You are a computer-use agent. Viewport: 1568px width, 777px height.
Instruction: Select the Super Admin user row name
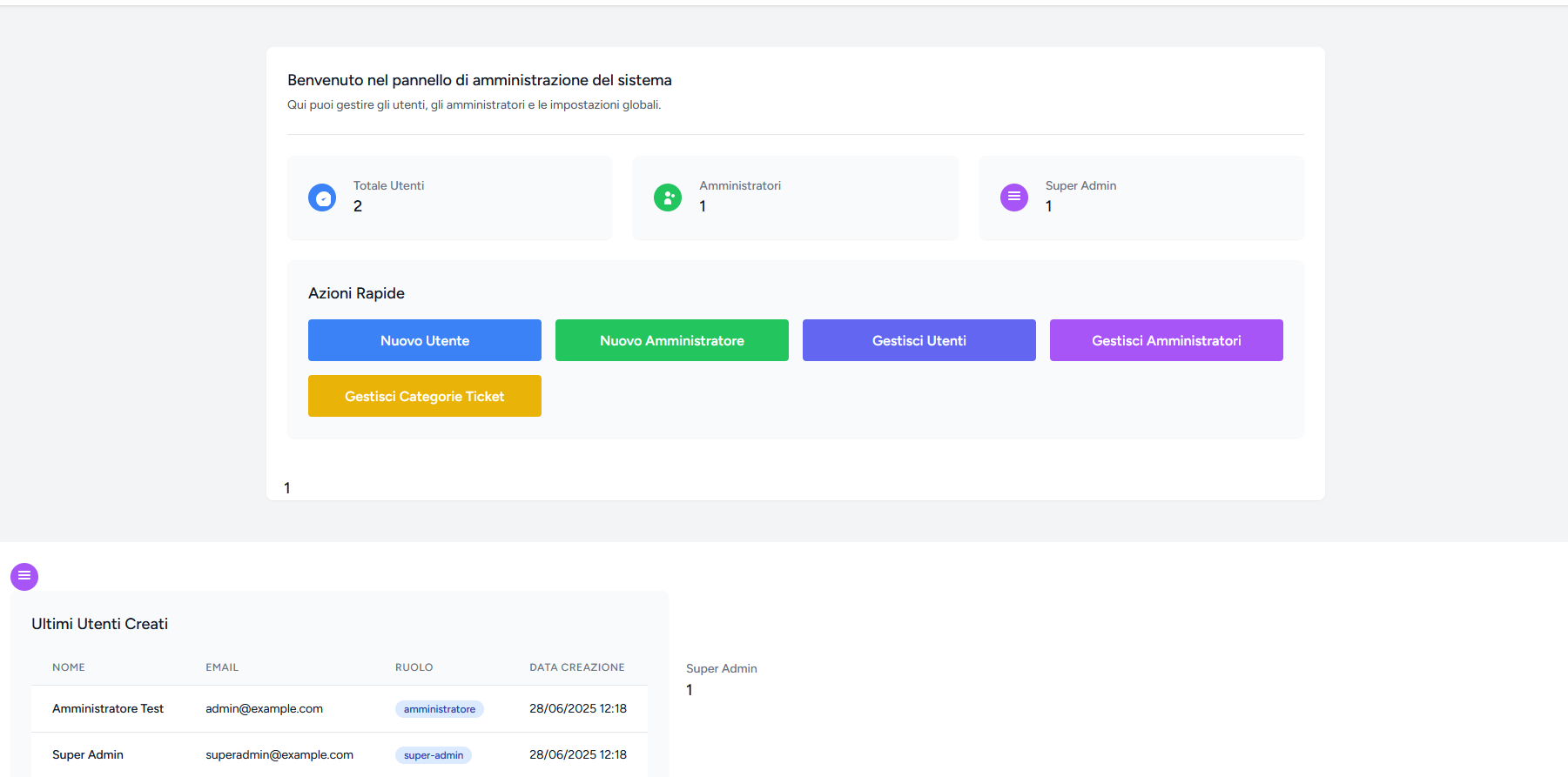click(88, 754)
